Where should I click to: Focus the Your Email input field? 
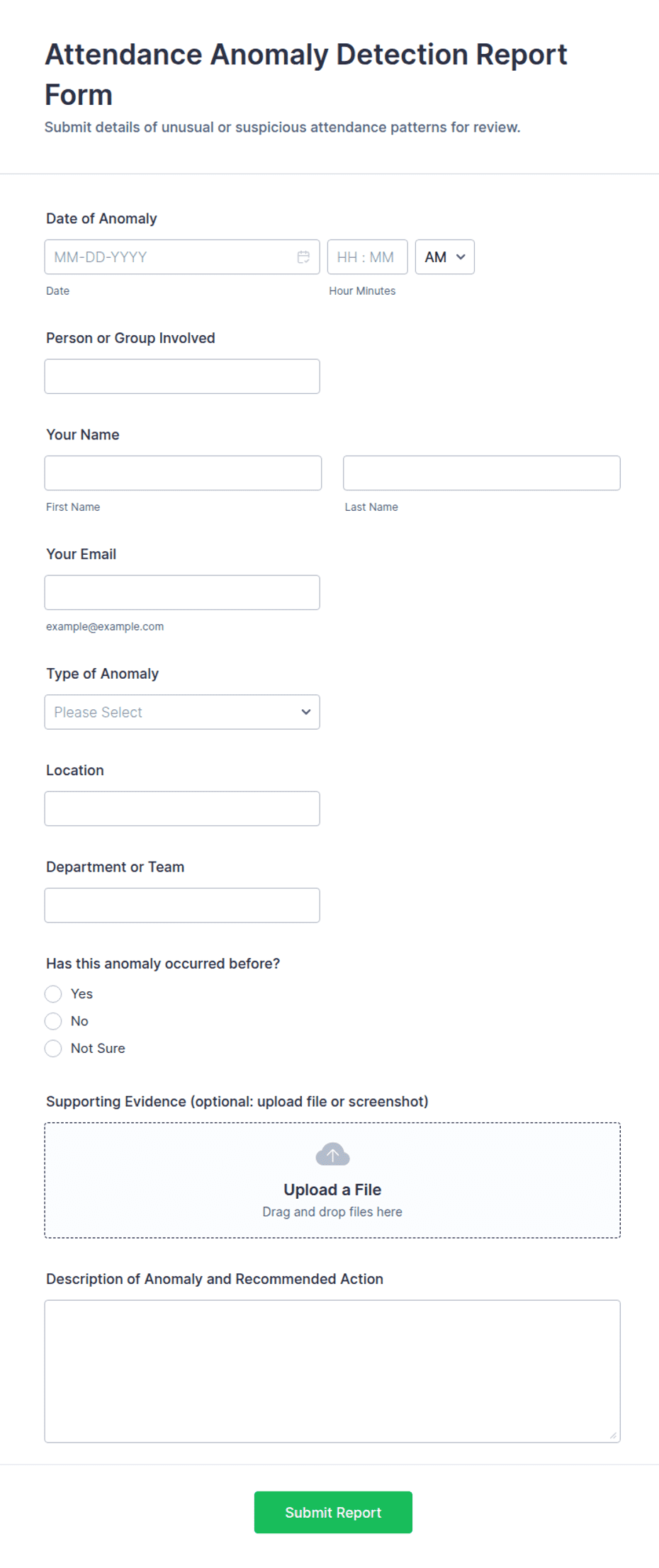pyautogui.click(x=182, y=592)
